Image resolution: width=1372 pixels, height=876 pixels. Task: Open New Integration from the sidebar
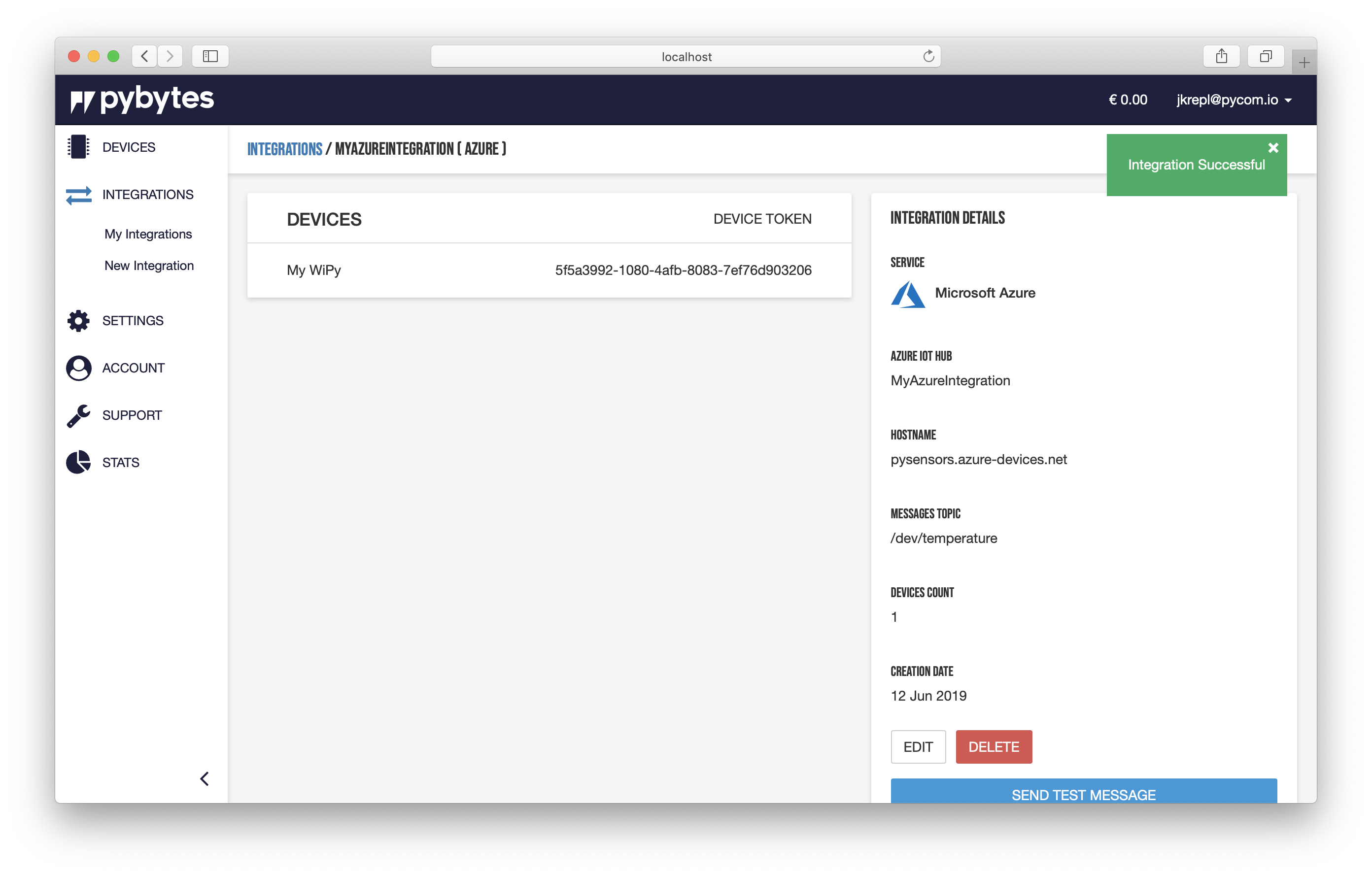pyautogui.click(x=149, y=266)
